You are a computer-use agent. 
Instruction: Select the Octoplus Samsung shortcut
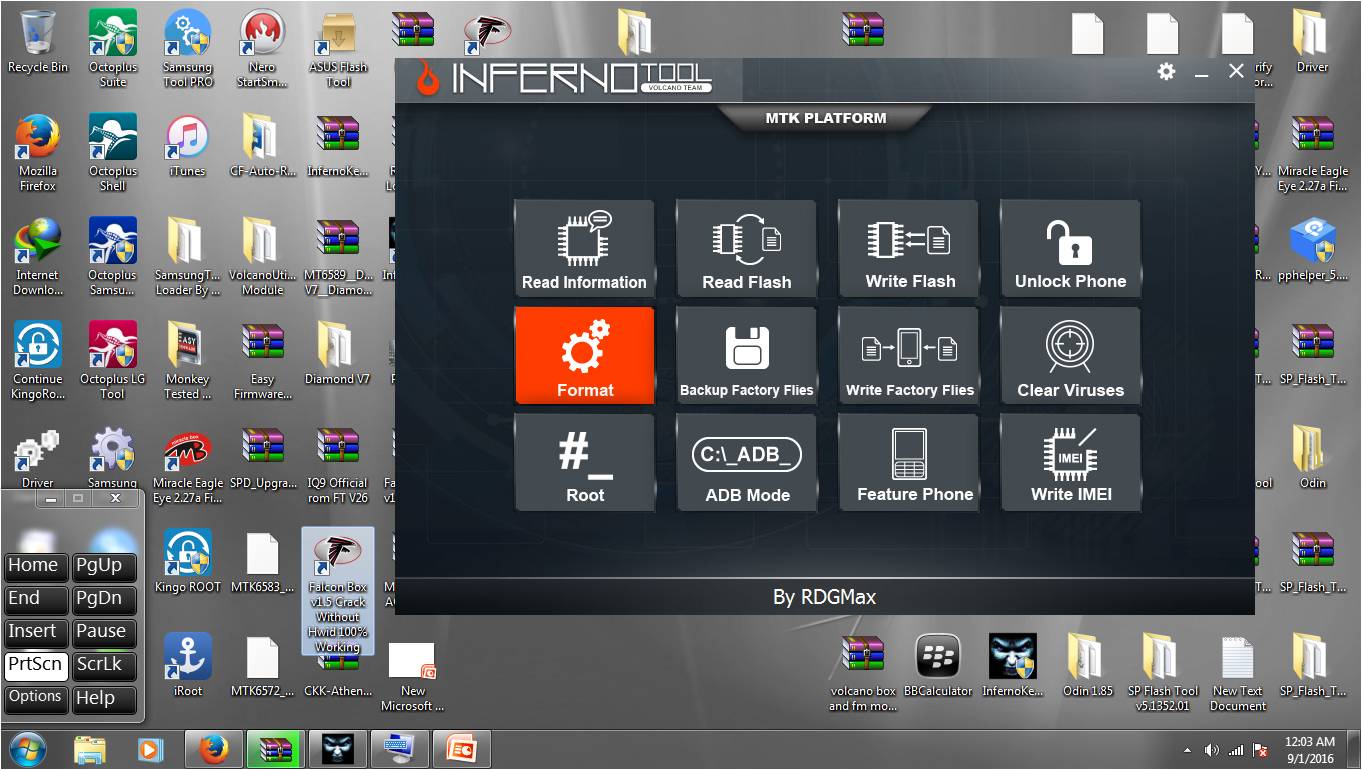[113, 256]
